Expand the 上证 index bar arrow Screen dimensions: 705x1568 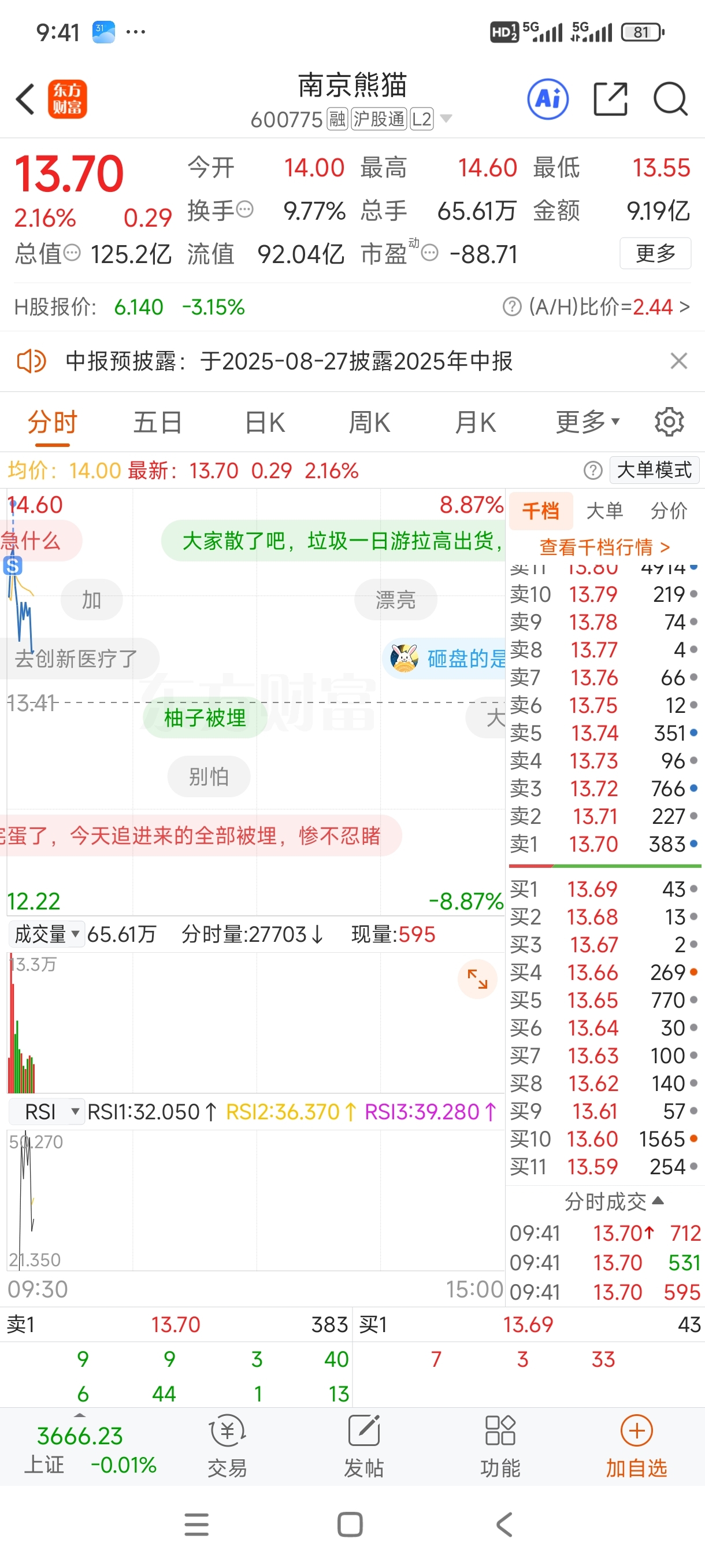[x=80, y=1415]
